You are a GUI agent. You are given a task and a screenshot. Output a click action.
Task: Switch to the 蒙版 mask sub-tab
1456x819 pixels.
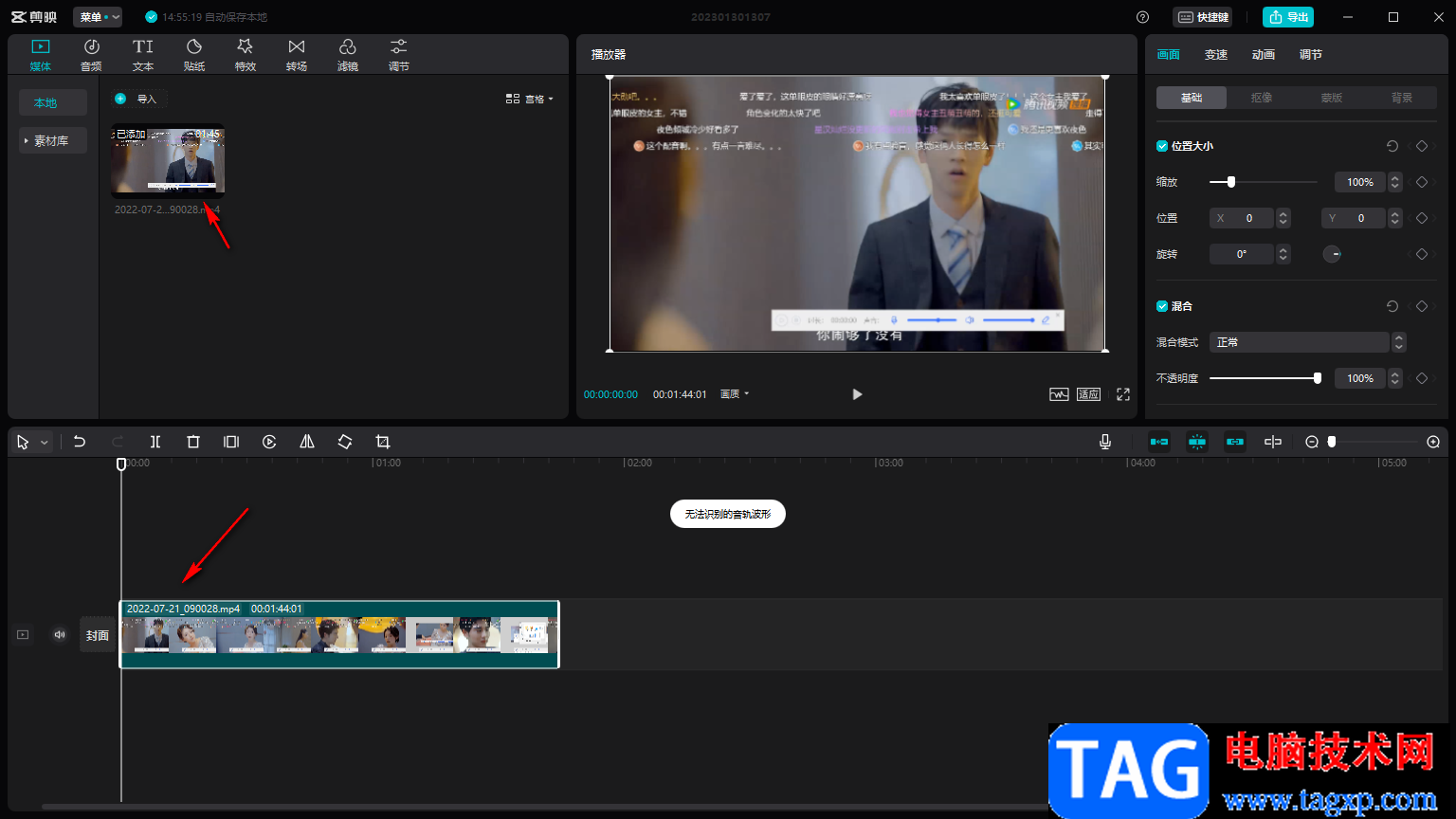tap(1332, 98)
